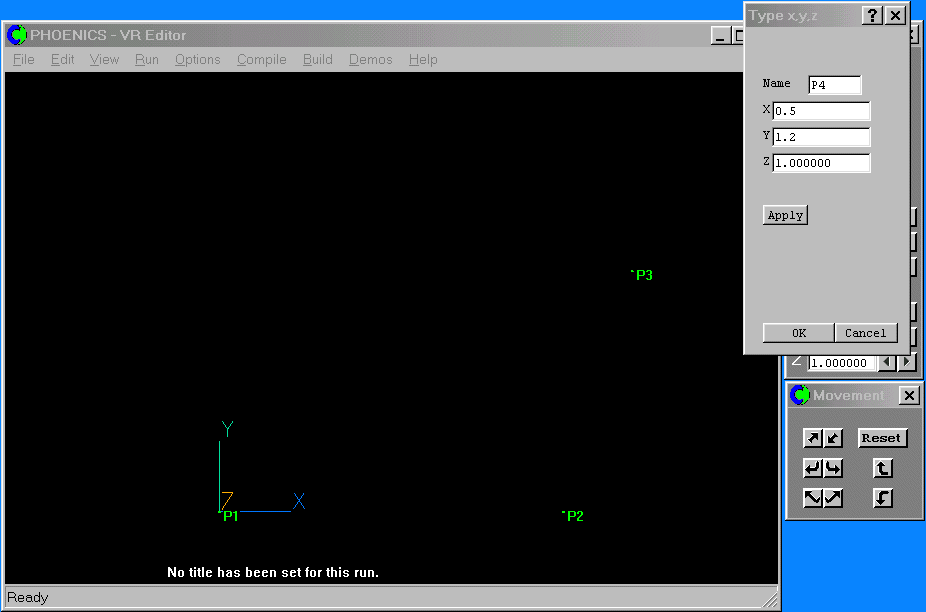Click the up-right diagonal arrow in Movement panel
This screenshot has width=926, height=612.
point(813,438)
